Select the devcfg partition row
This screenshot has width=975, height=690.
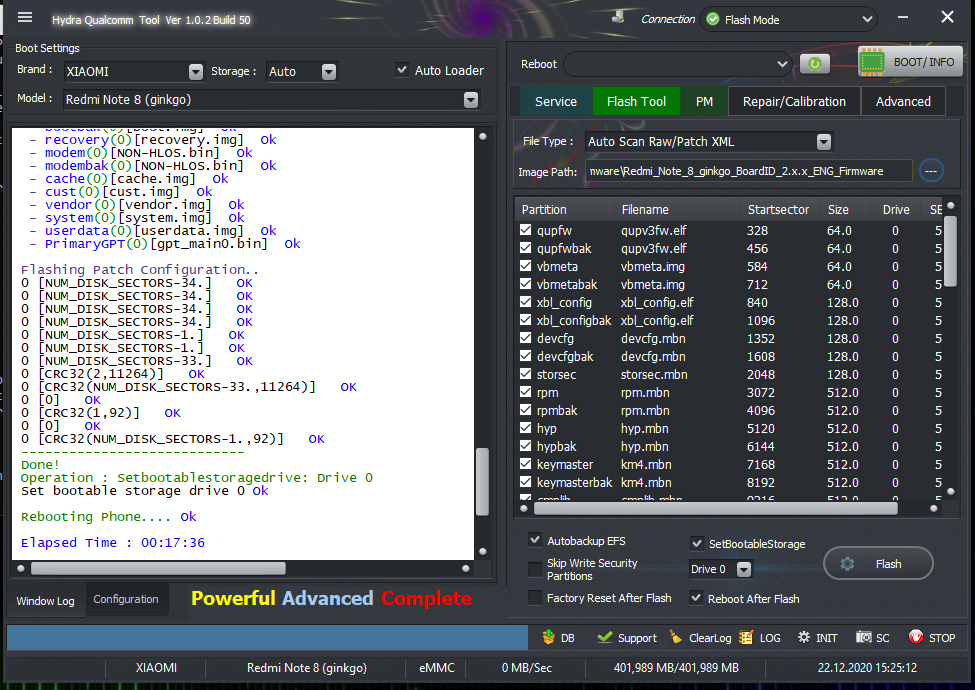pos(729,339)
